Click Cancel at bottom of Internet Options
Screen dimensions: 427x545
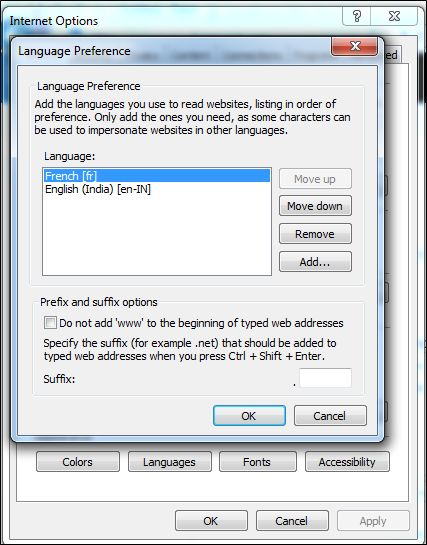292,521
